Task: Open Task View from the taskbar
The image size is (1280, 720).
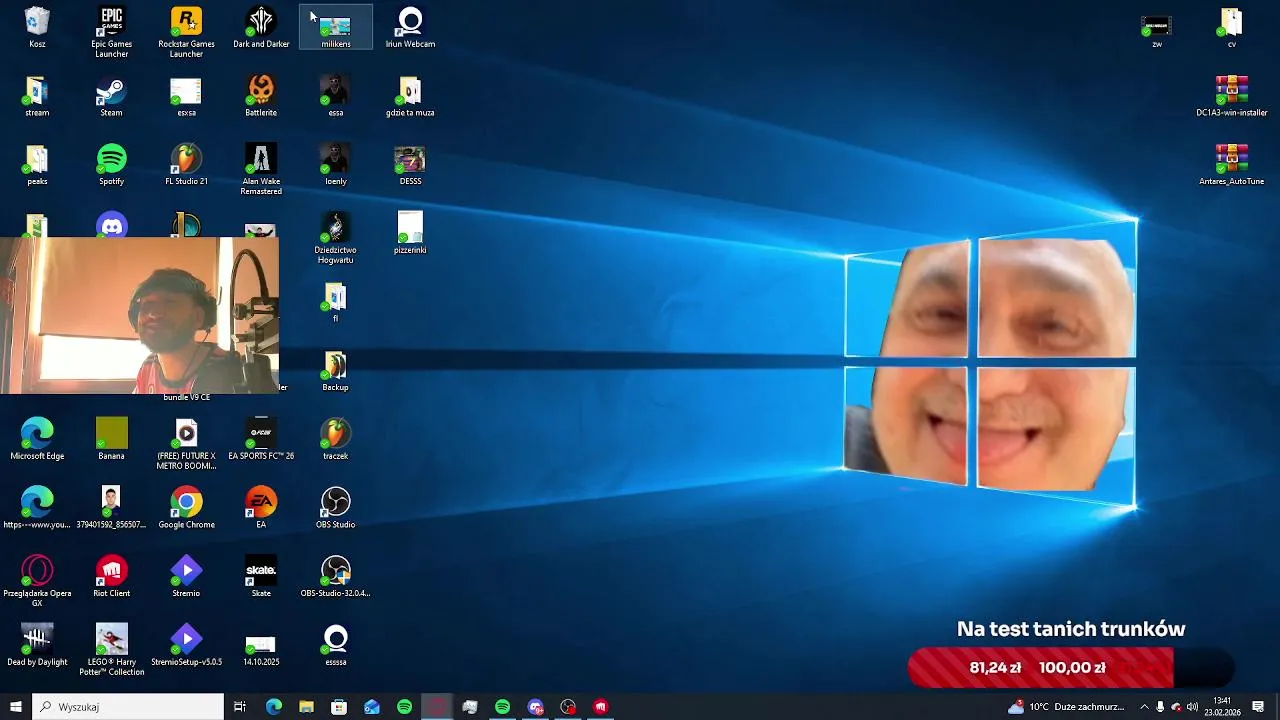Action: 240,707
